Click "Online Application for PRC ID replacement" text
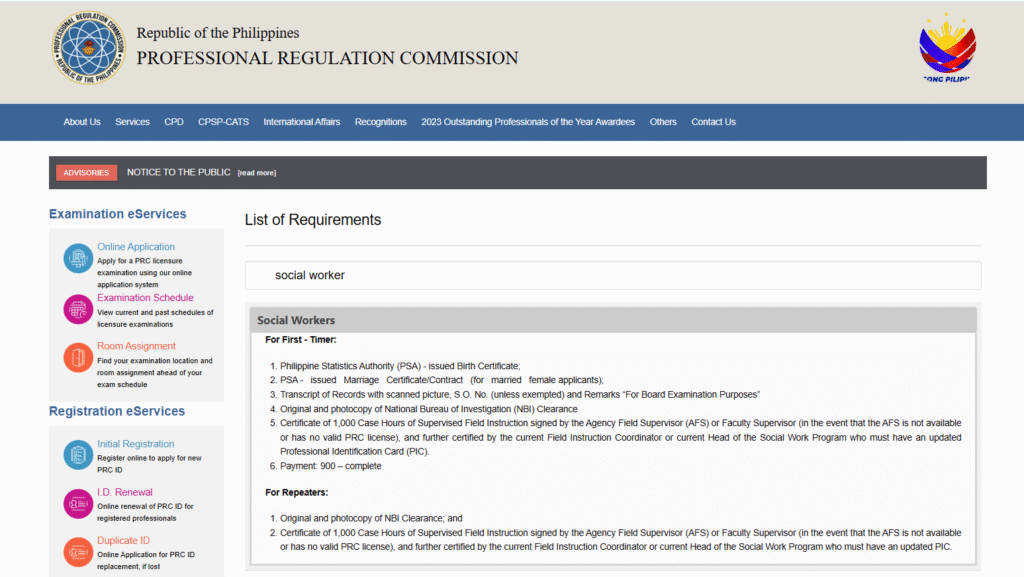The height and width of the screenshot is (577, 1024). 146,561
